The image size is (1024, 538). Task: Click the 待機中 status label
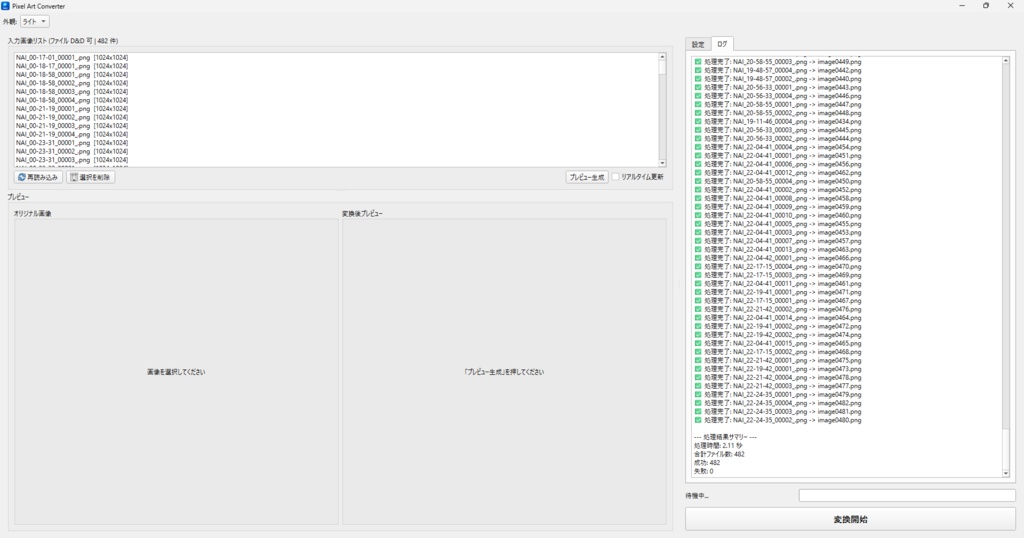click(697, 496)
